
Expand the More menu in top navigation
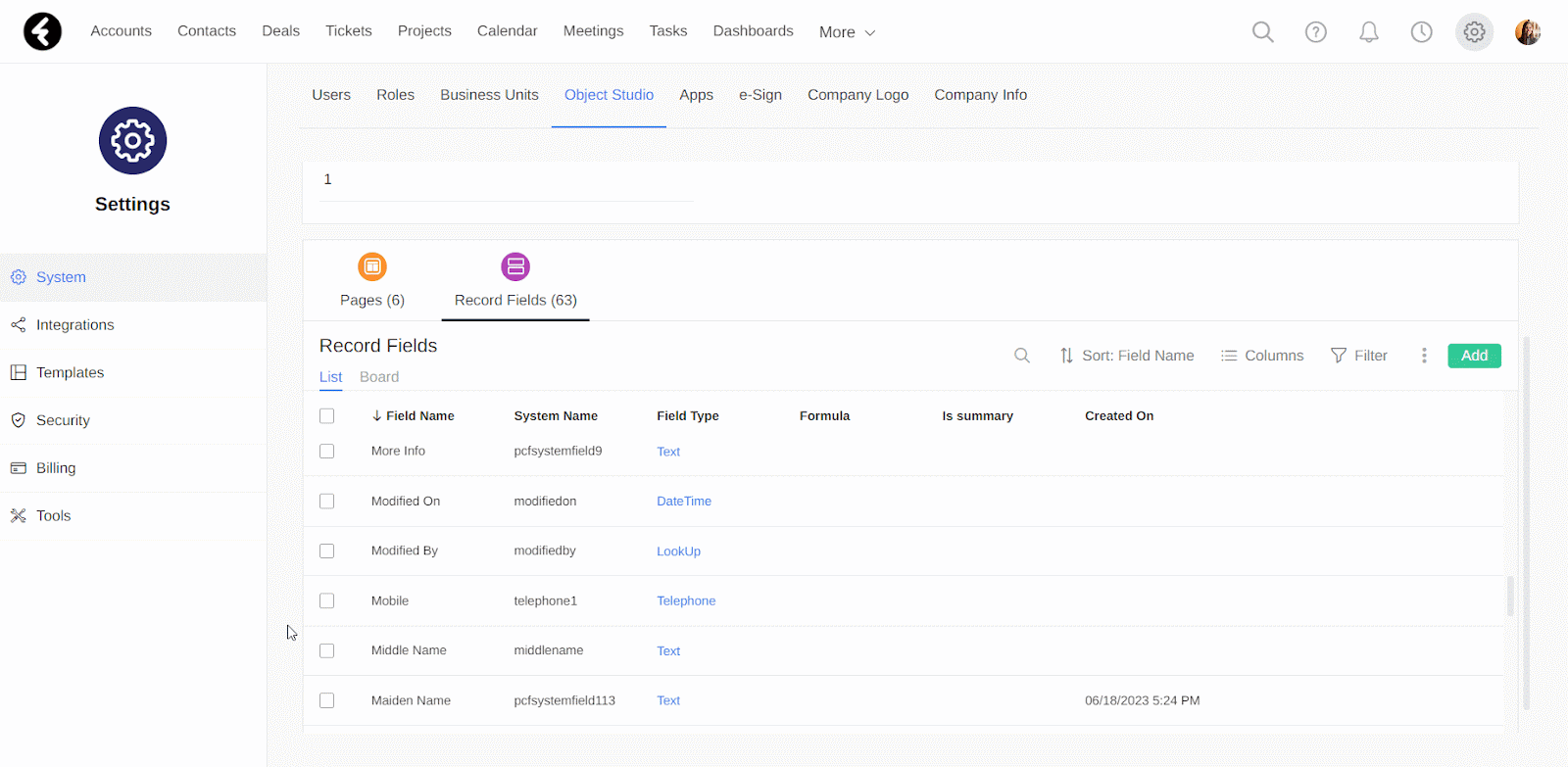(847, 32)
